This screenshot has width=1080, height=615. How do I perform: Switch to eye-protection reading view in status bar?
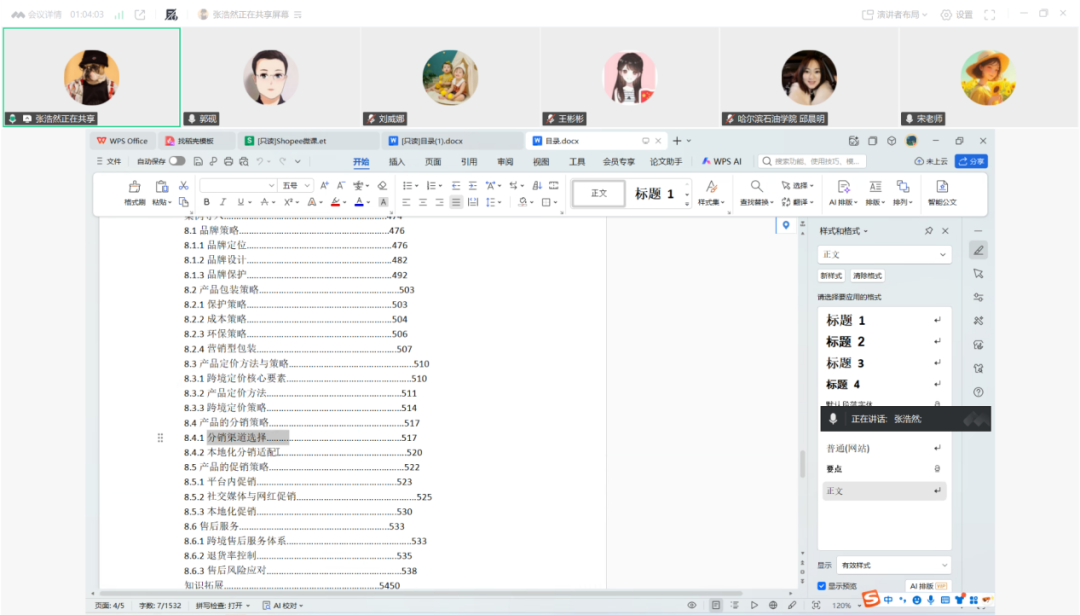pos(691,605)
